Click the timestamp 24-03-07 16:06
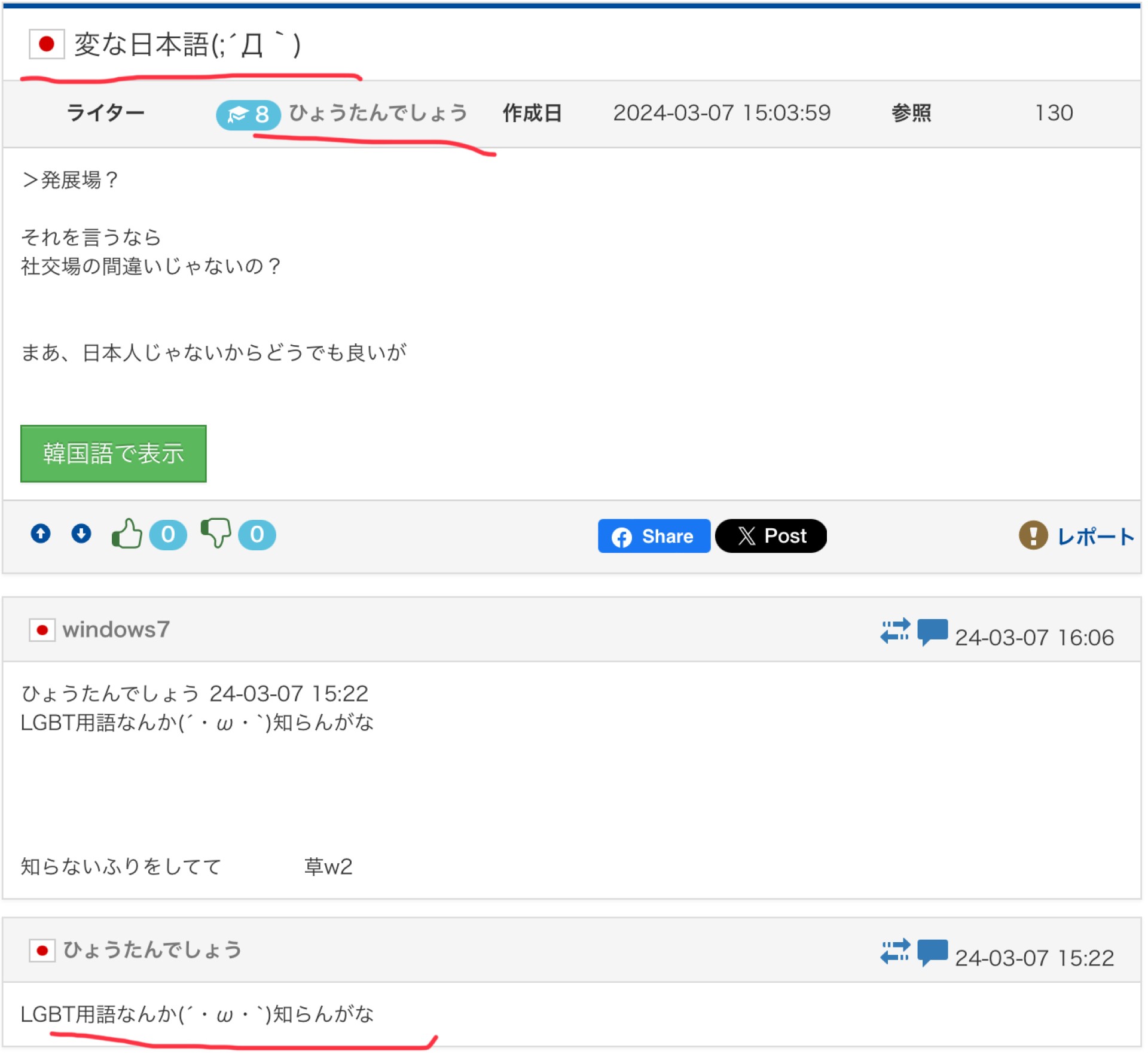Viewport: 1148px width, 1060px height. point(1034,638)
